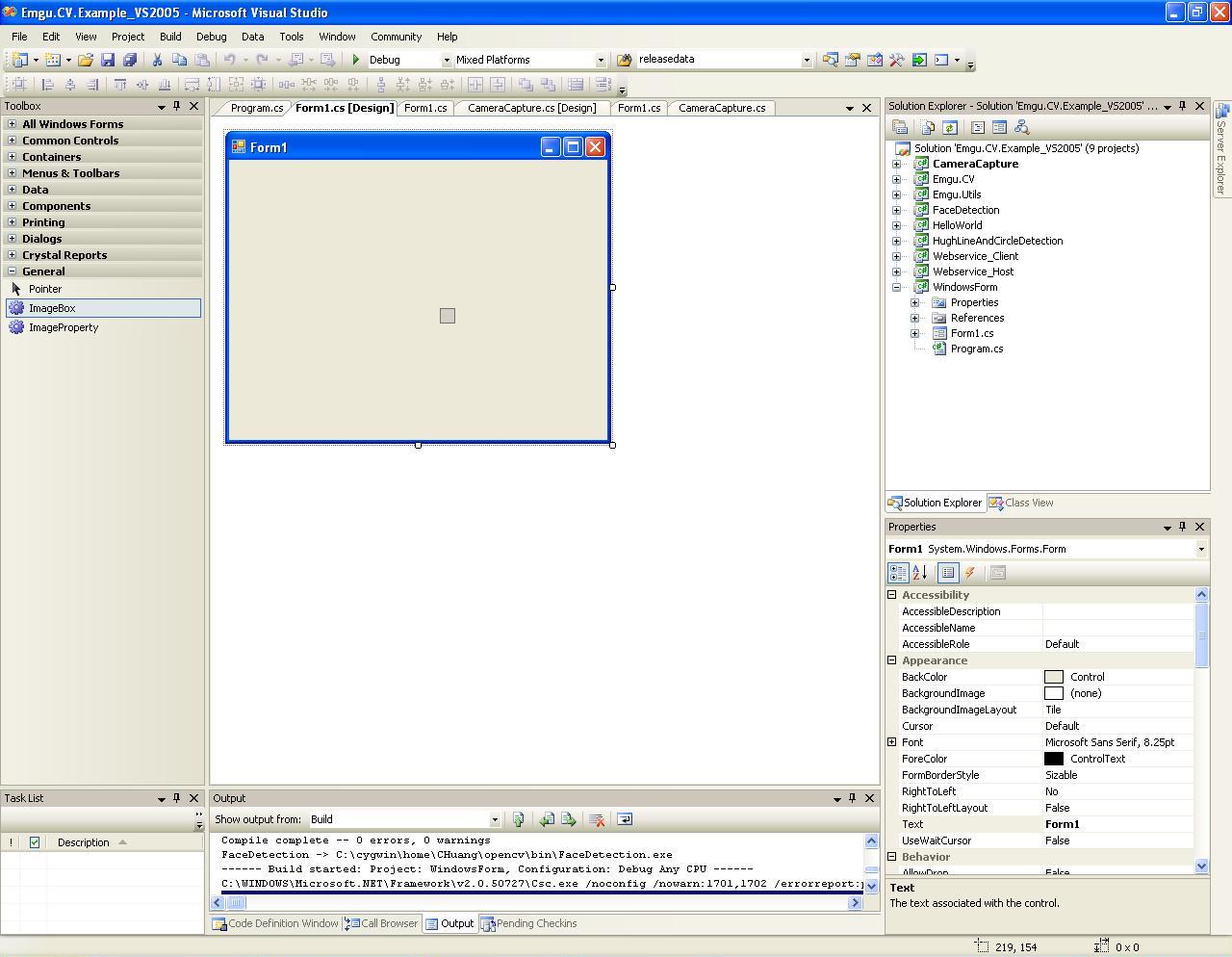Click the Start Page green arrow icon
Viewport: 1232px width, 957px height.
click(x=919, y=60)
